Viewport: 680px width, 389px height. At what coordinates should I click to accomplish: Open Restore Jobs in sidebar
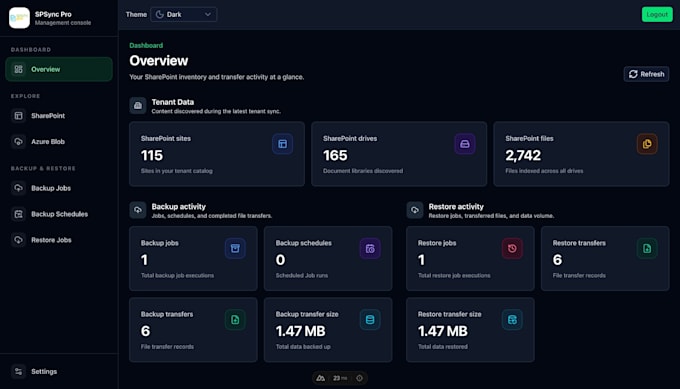[59, 240]
